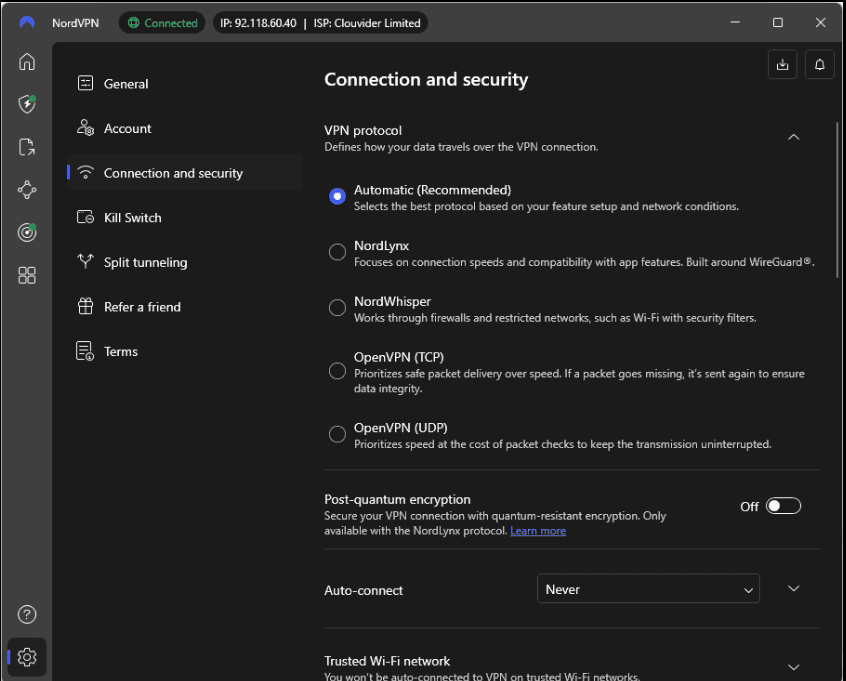This screenshot has height=681, width=846.
Task: Open Threat Protection panel
Action: [26, 104]
